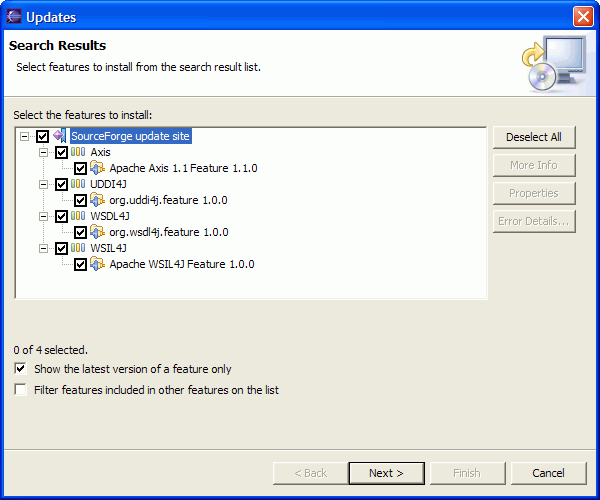Click the Error Details... button
The image size is (600, 500).
coord(534,221)
